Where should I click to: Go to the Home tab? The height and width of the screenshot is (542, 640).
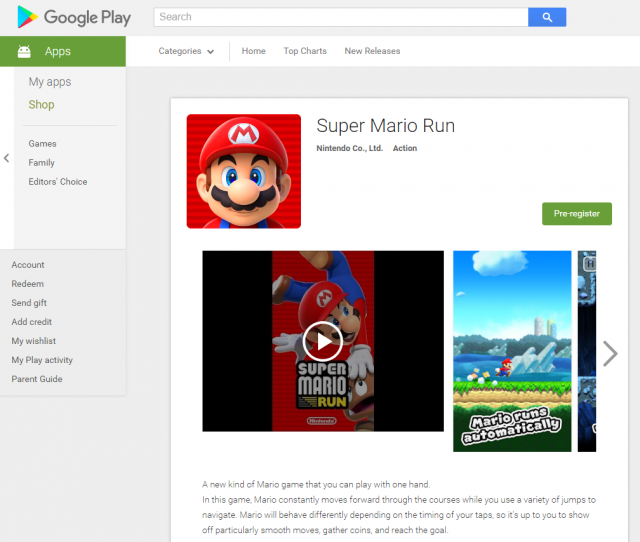click(x=253, y=51)
